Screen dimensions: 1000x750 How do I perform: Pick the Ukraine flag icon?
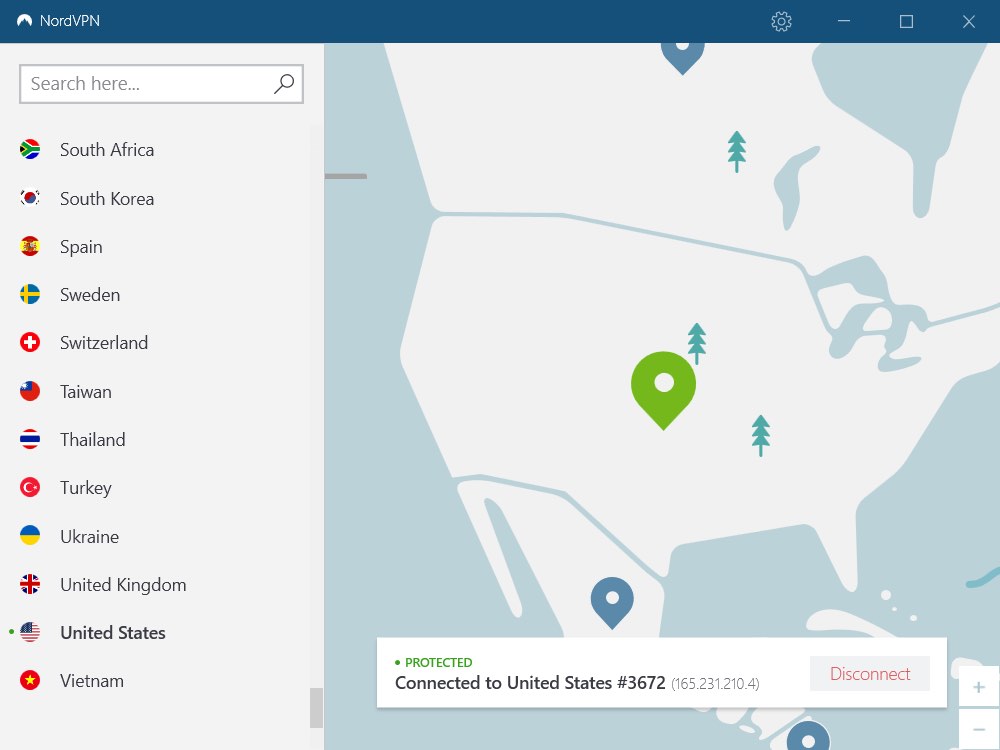pyautogui.click(x=30, y=536)
